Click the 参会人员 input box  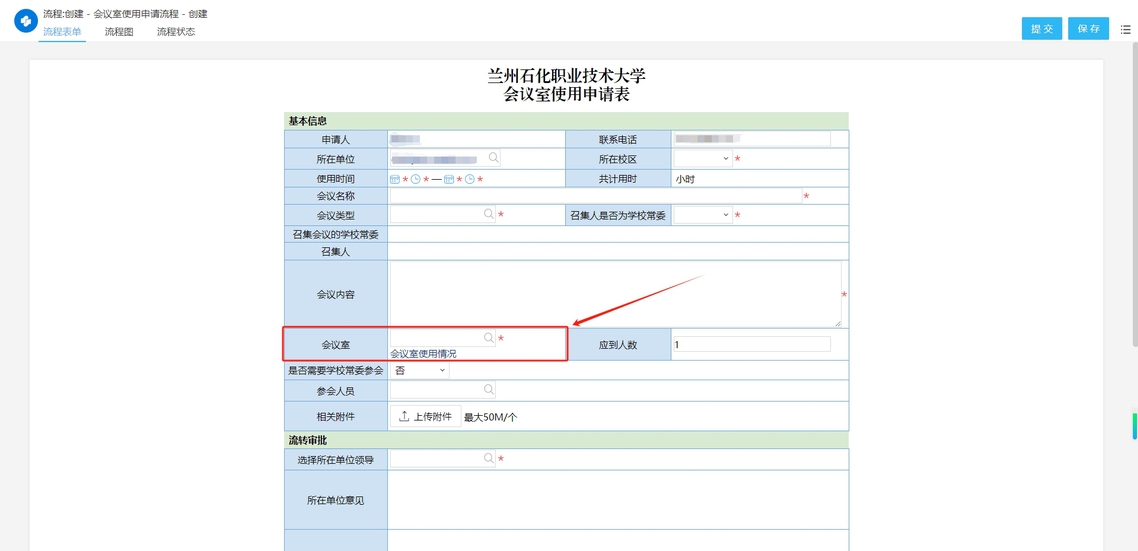(x=443, y=390)
